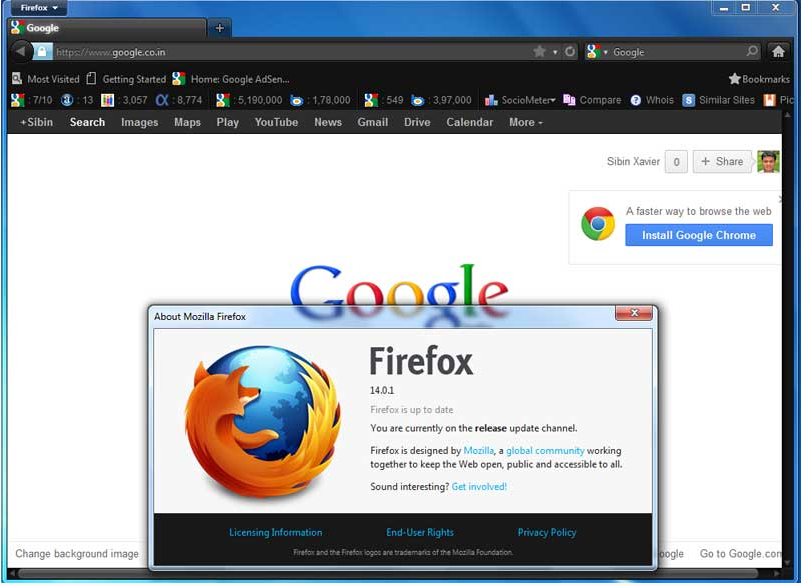Screen dimensions: 801x586
Task: Click the Firefox logo in About dialog
Action: pyautogui.click(x=263, y=421)
